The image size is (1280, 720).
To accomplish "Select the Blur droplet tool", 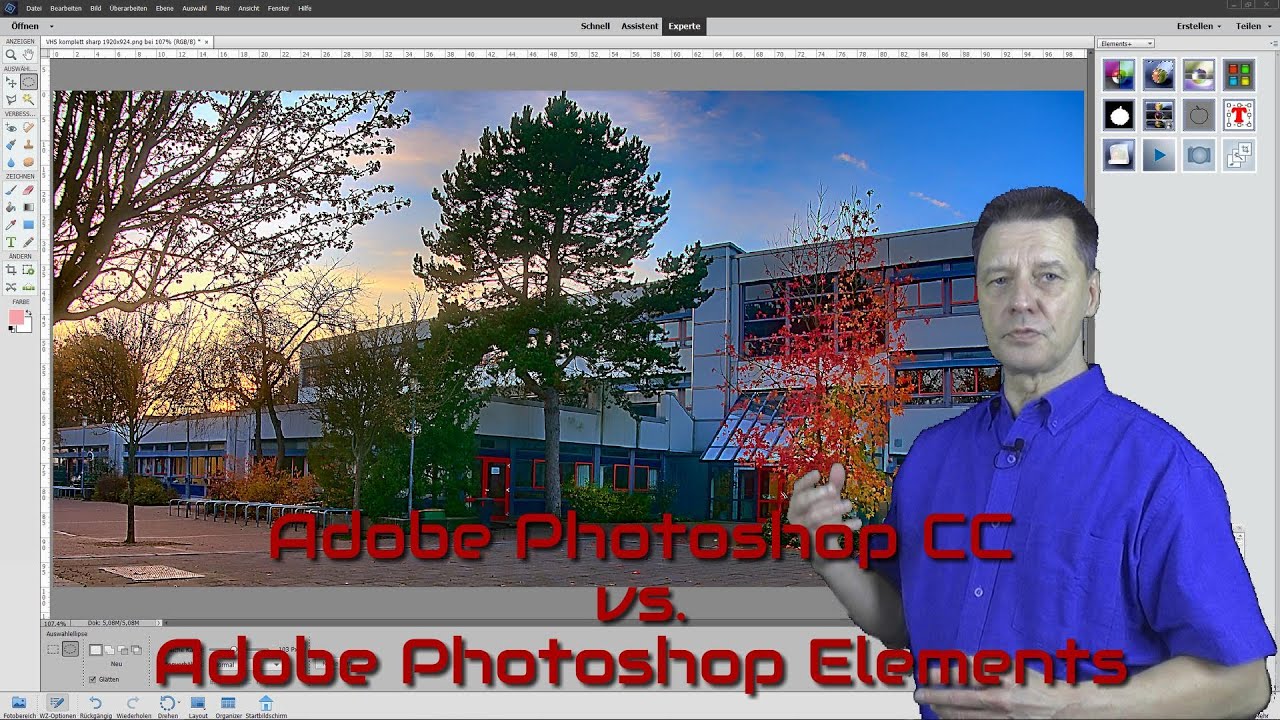I will [x=11, y=162].
